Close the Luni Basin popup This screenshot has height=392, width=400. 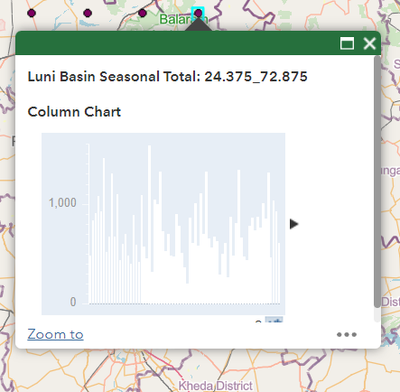(369, 43)
